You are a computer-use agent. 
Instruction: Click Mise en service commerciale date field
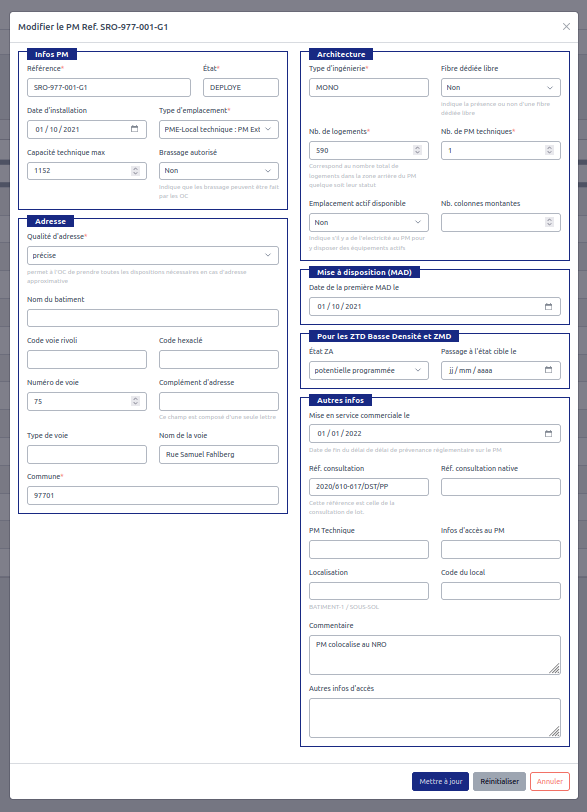435,433
